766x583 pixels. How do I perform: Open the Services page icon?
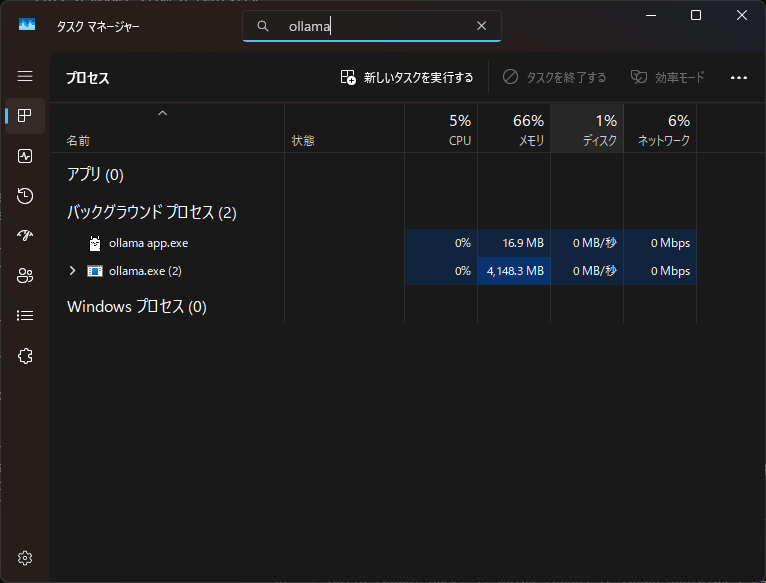click(x=25, y=356)
